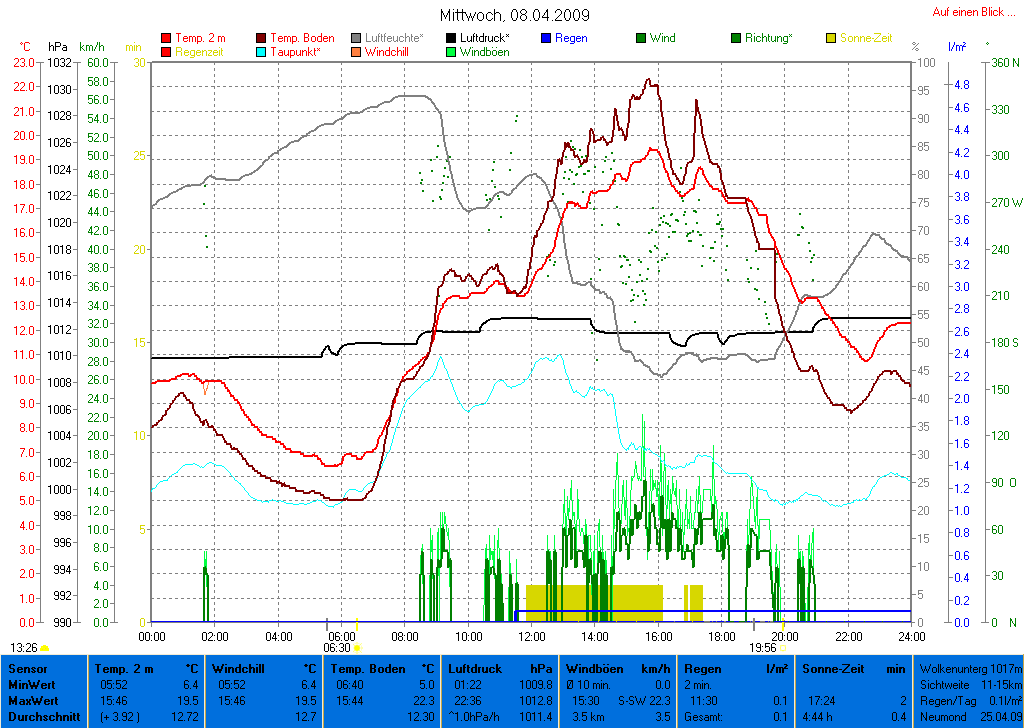
Task: Click the sunset time marker 19:56
Action: (x=762, y=647)
